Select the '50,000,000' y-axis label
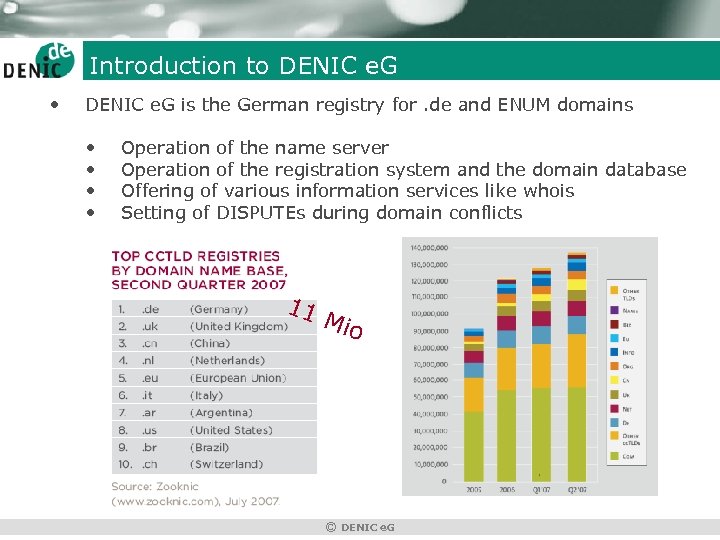Viewport: 720px width, 540px height. click(x=431, y=397)
